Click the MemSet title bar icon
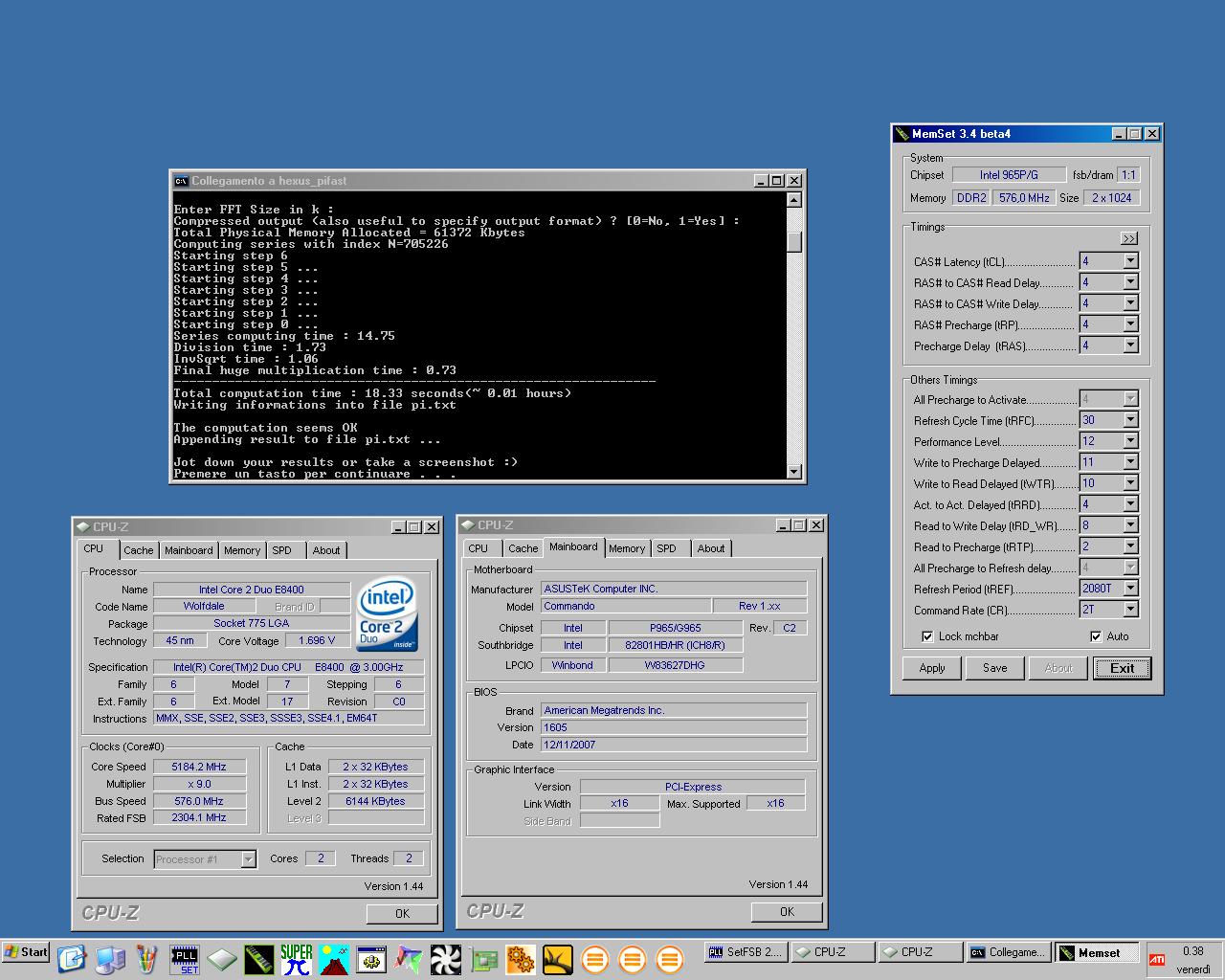 click(x=902, y=134)
